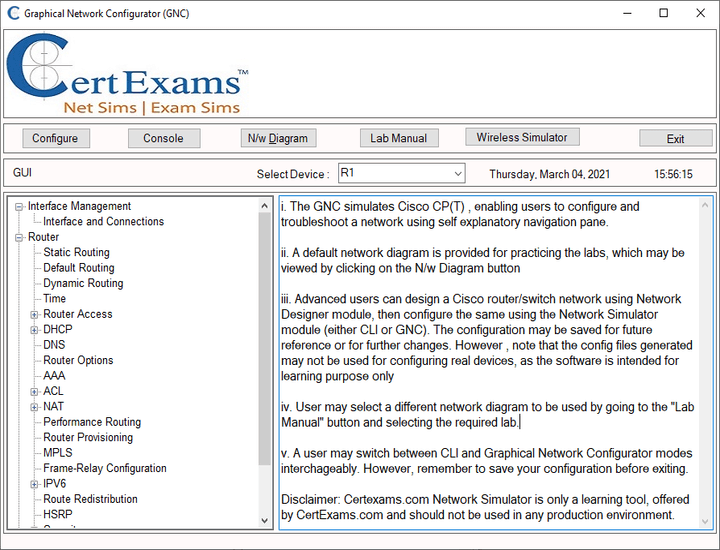The image size is (720, 550).
Task: Choose Frame-Relay Configuration in the tree
Action: click(105, 468)
